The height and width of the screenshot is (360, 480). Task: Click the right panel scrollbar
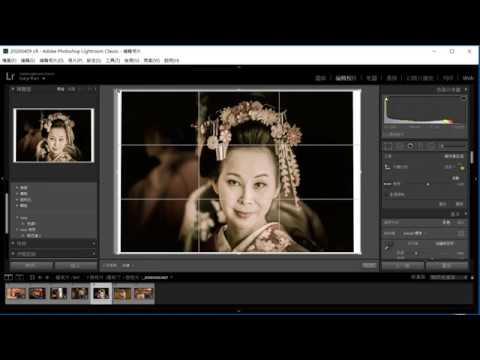pyautogui.click(x=472, y=157)
